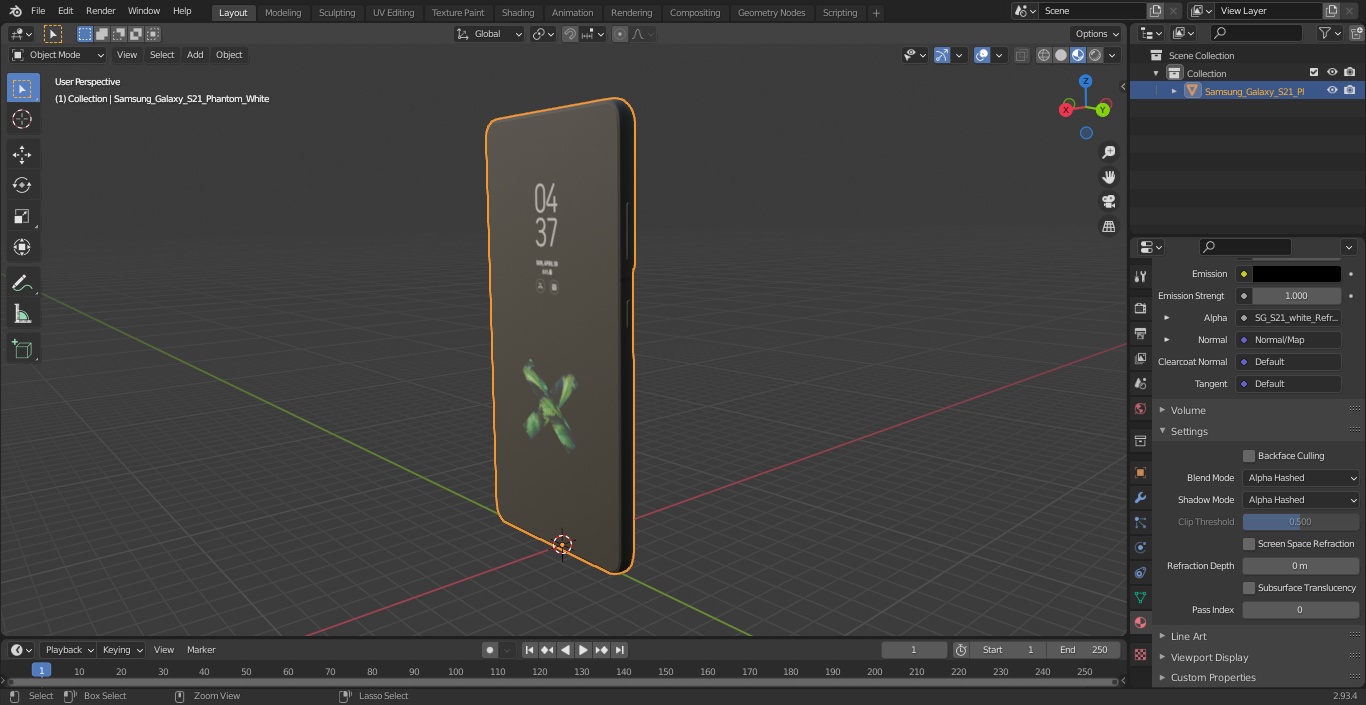Viewport: 1366px width, 705px height.
Task: Switch to the Sculpting workspace tab
Action: (337, 13)
